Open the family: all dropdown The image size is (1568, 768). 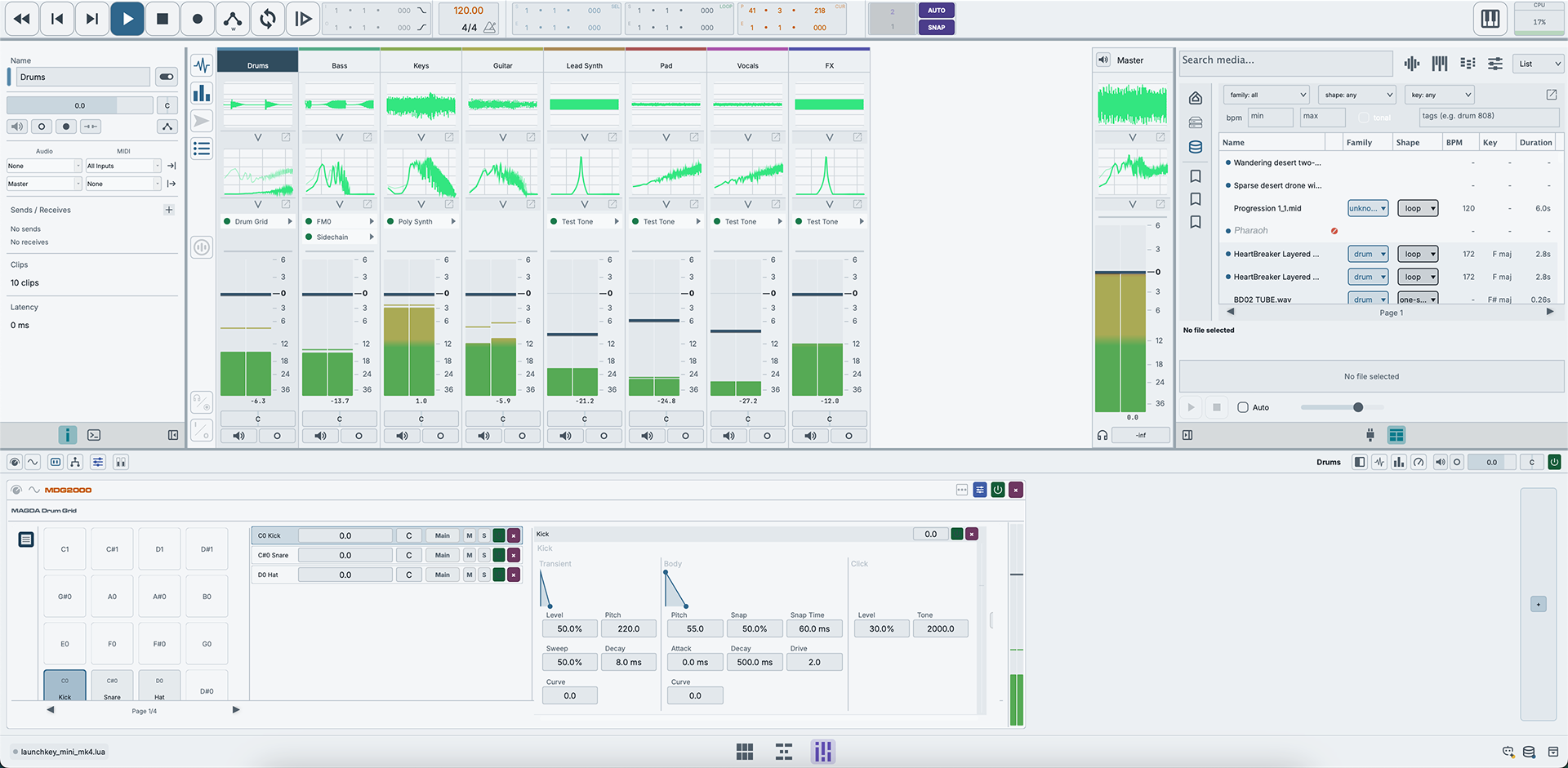(1267, 95)
